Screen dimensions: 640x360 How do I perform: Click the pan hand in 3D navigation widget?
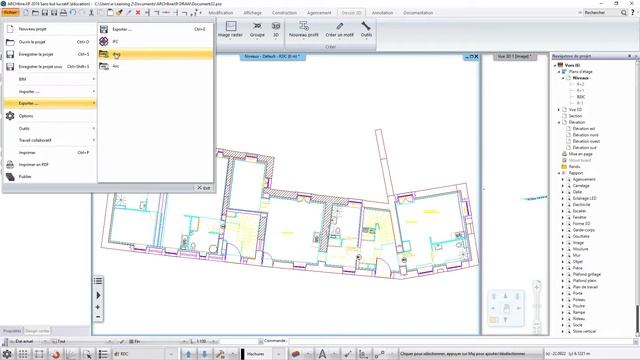[506, 309]
